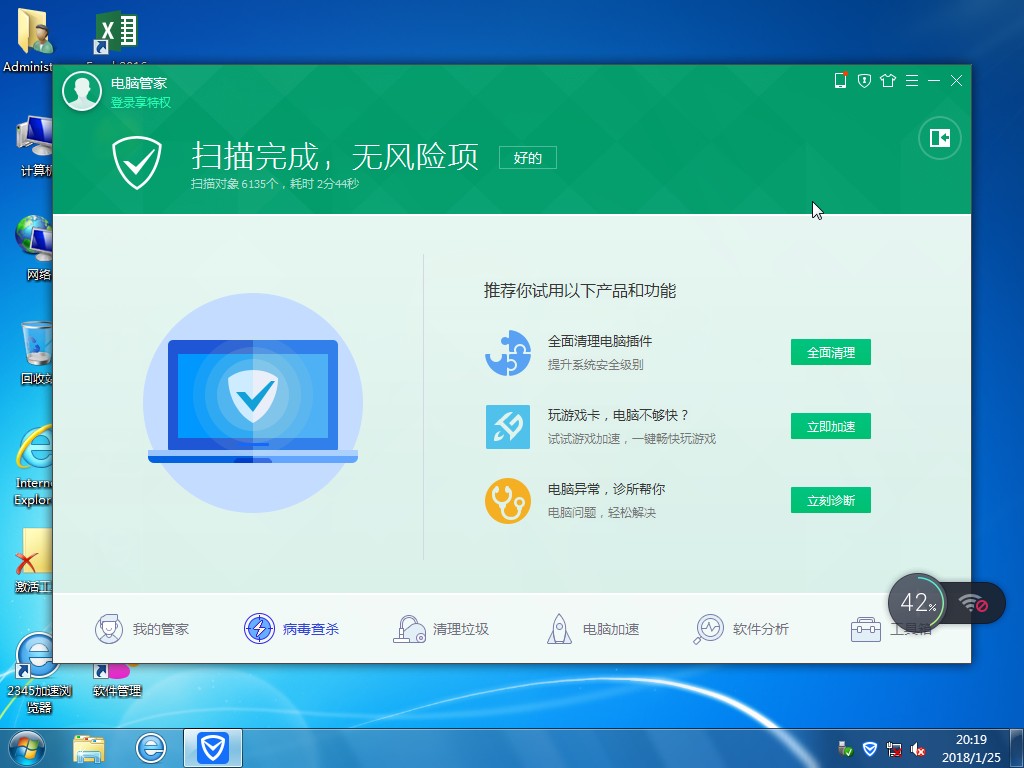The image size is (1024, 768).
Task: Open the Windows Start menu
Action: pyautogui.click(x=27, y=748)
